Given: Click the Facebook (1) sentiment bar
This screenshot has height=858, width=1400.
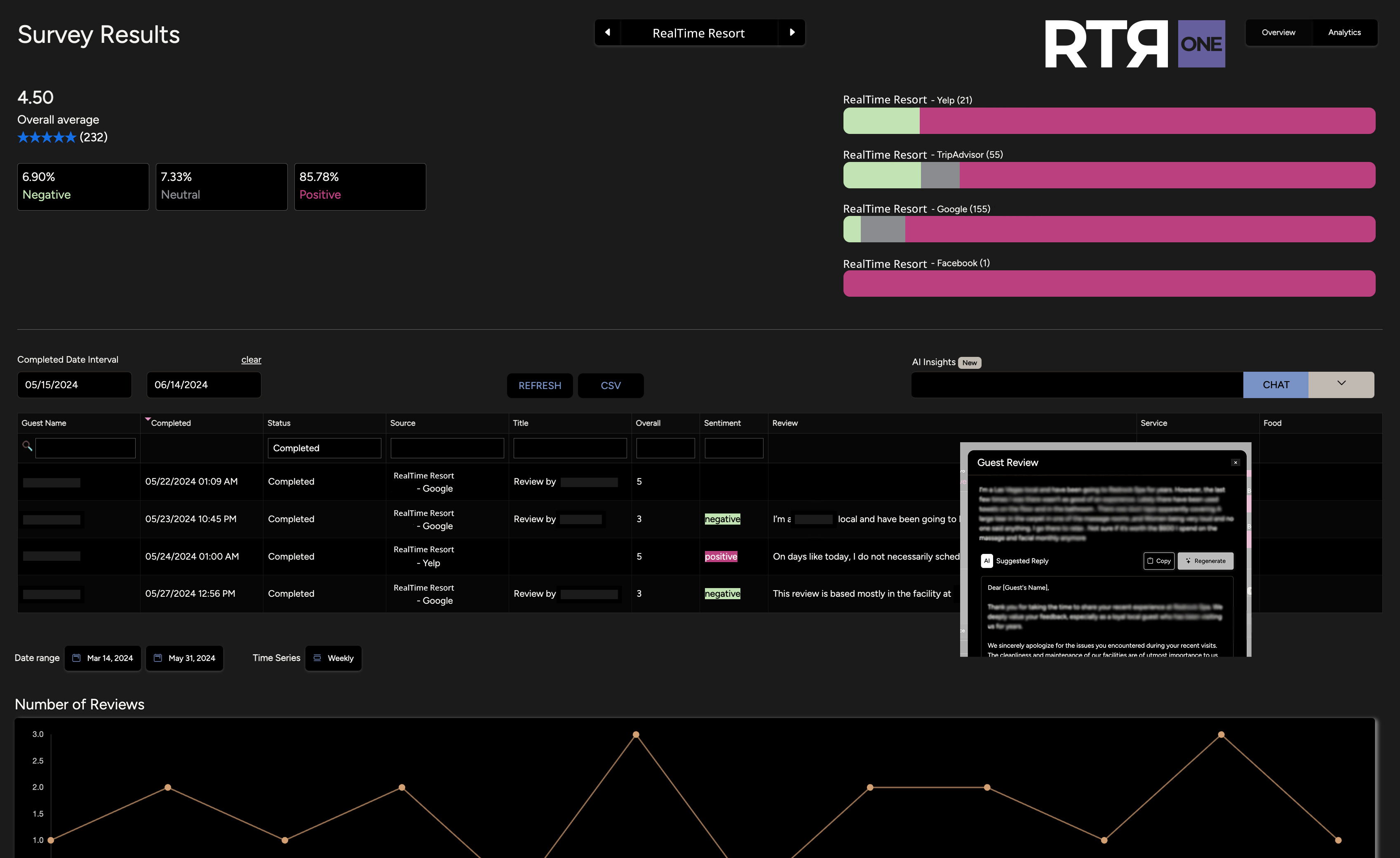Looking at the screenshot, I should (1109, 284).
